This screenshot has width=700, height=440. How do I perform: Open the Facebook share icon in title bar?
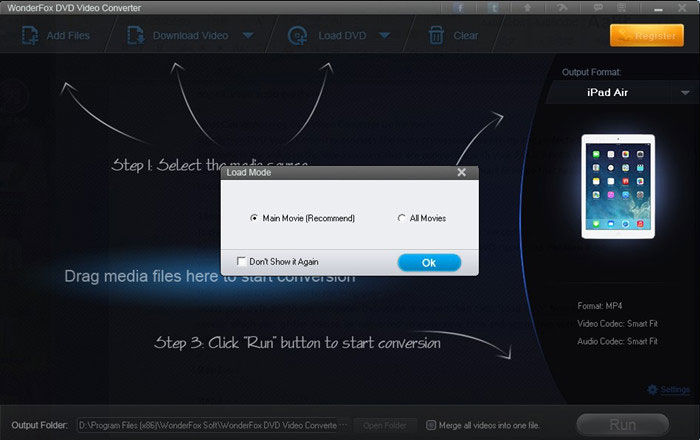[460, 8]
